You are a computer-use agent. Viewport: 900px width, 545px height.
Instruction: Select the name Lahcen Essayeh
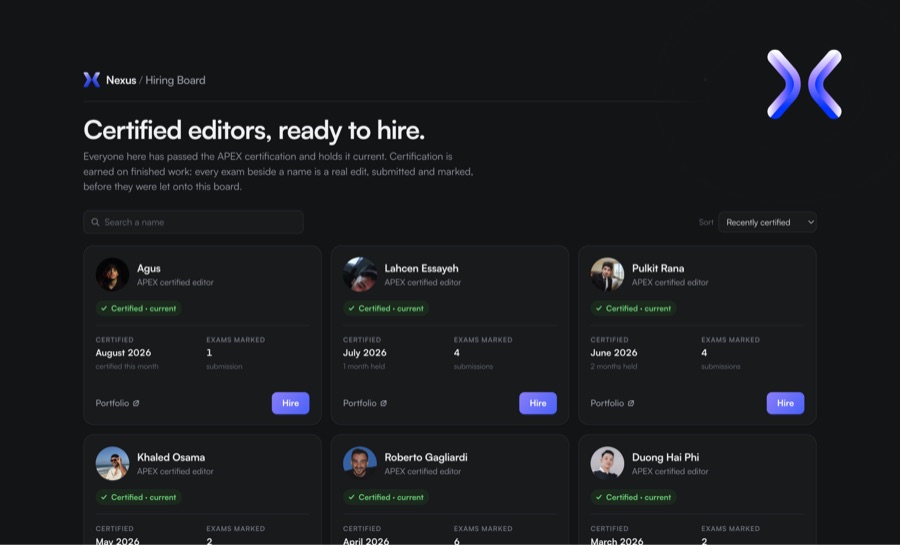[x=421, y=268]
